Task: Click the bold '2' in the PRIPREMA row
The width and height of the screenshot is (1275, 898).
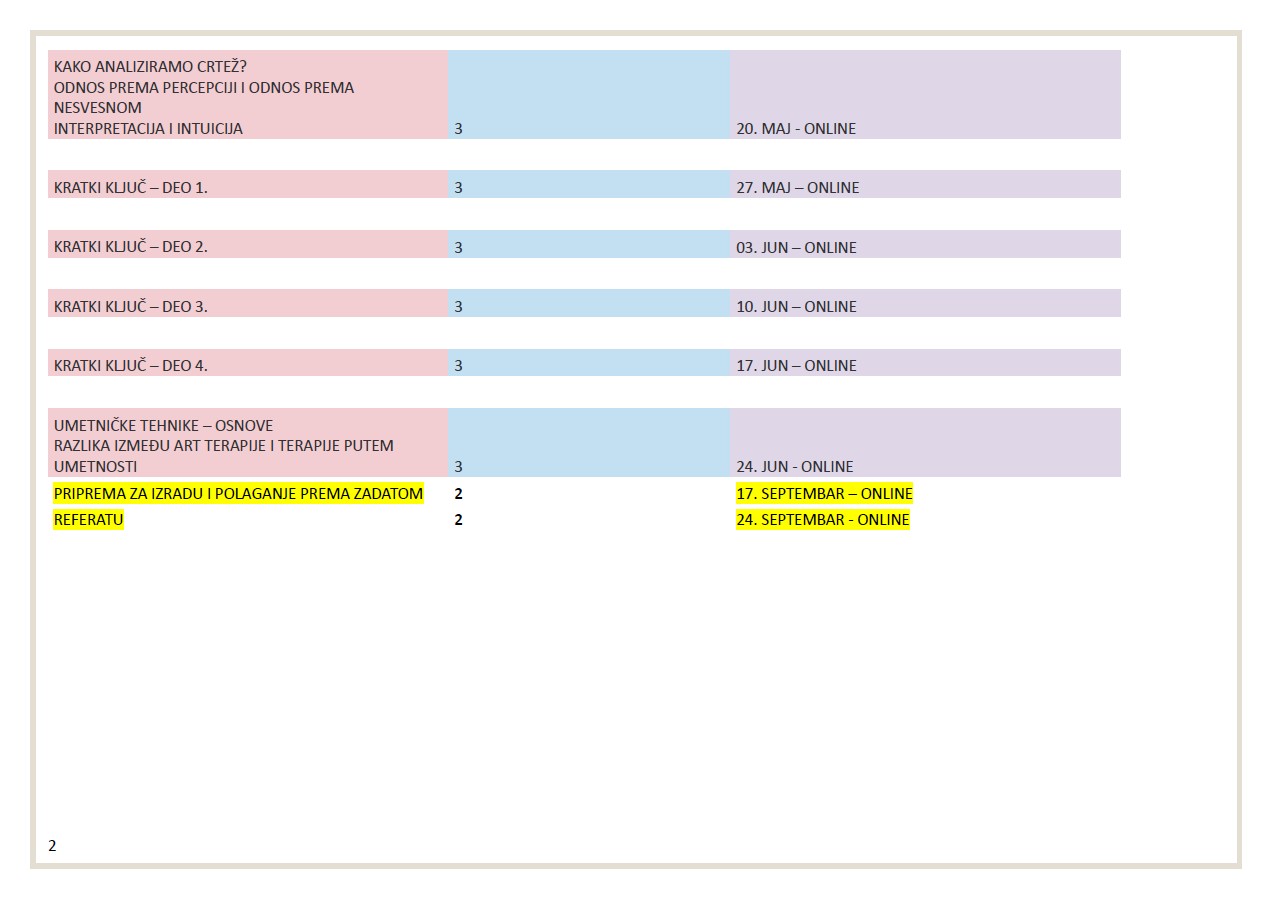Action: 458,494
